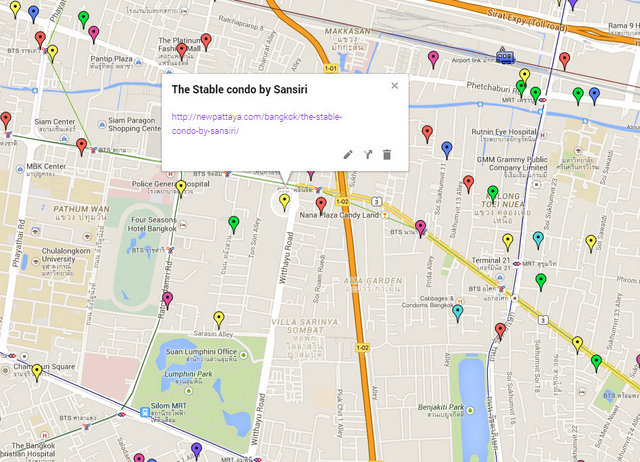Click the Lumphini Park label
The width and height of the screenshot is (640, 462).
[x=189, y=374]
